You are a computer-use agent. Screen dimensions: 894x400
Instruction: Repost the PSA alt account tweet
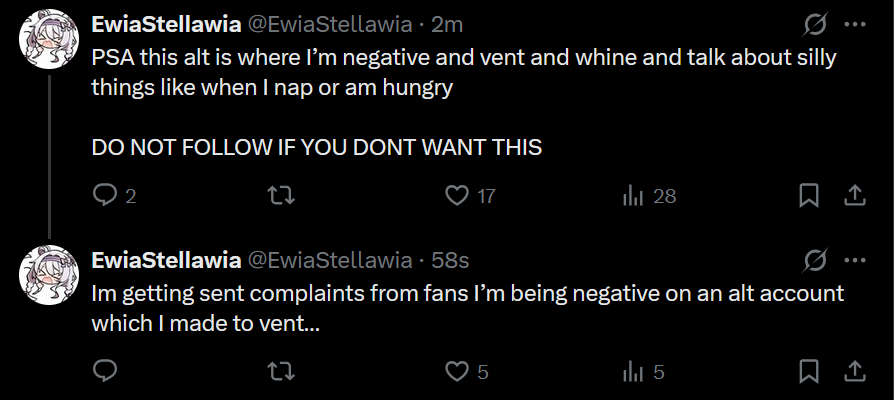pyautogui.click(x=282, y=196)
